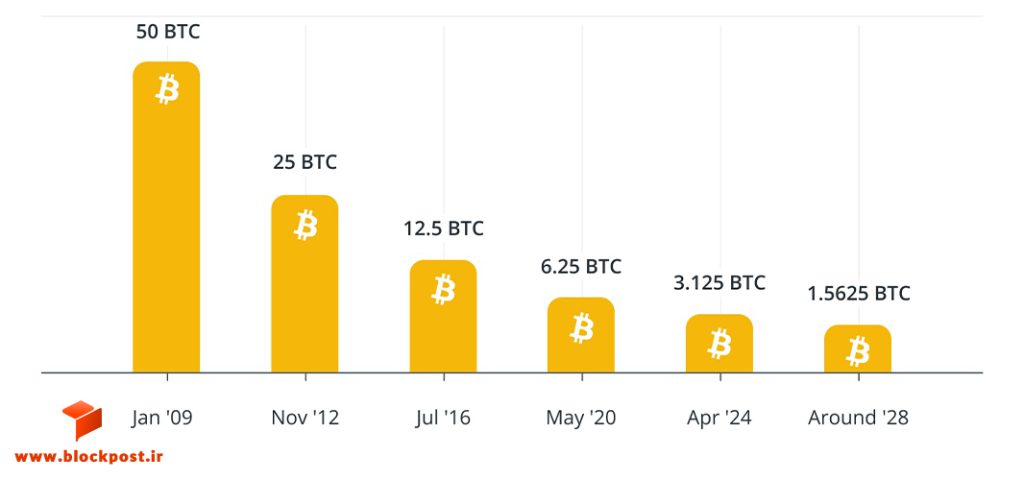Click the orange Blockpost cube logo

click(82, 420)
